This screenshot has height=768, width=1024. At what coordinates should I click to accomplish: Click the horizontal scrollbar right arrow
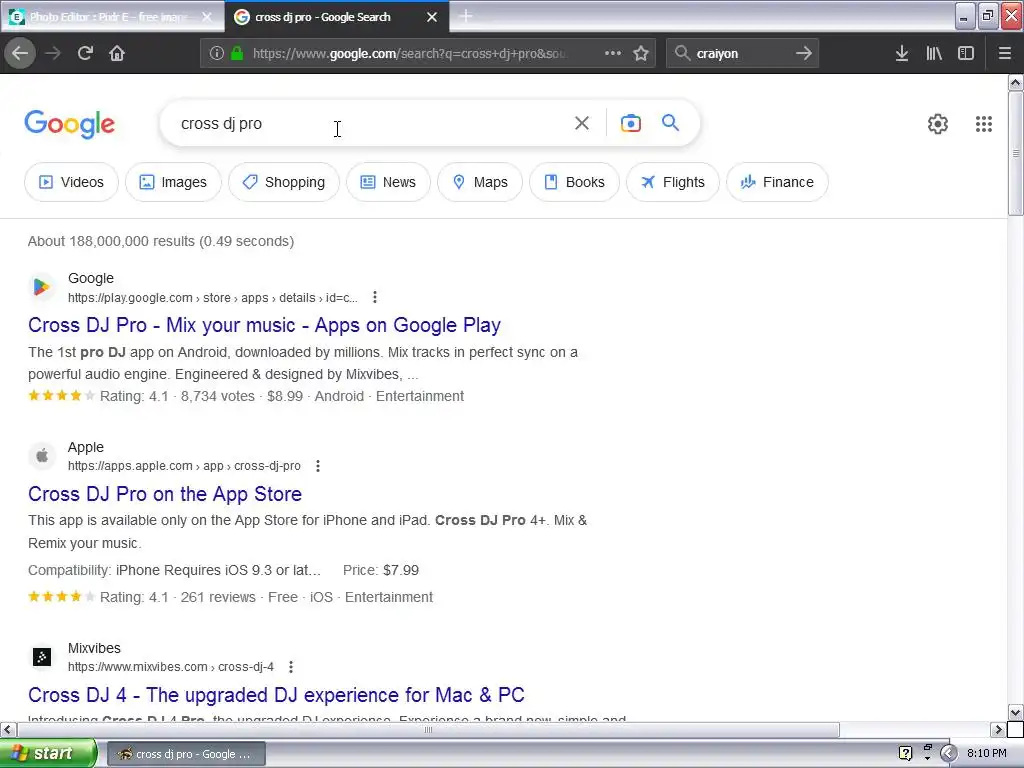tap(999, 729)
